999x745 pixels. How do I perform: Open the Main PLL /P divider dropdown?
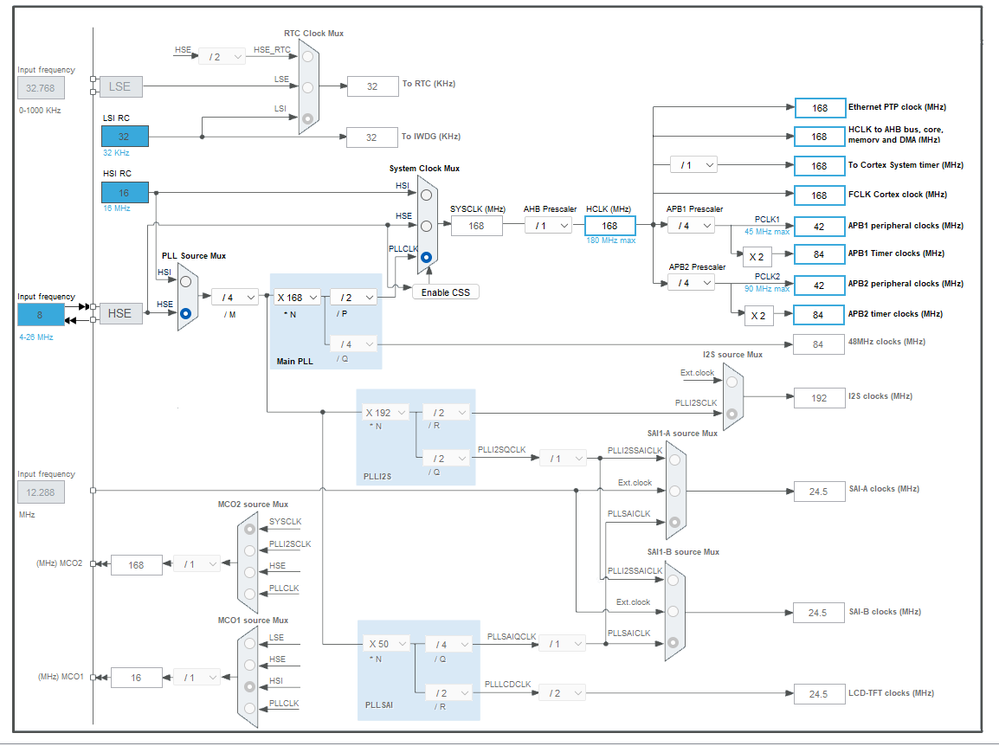[x=354, y=298]
